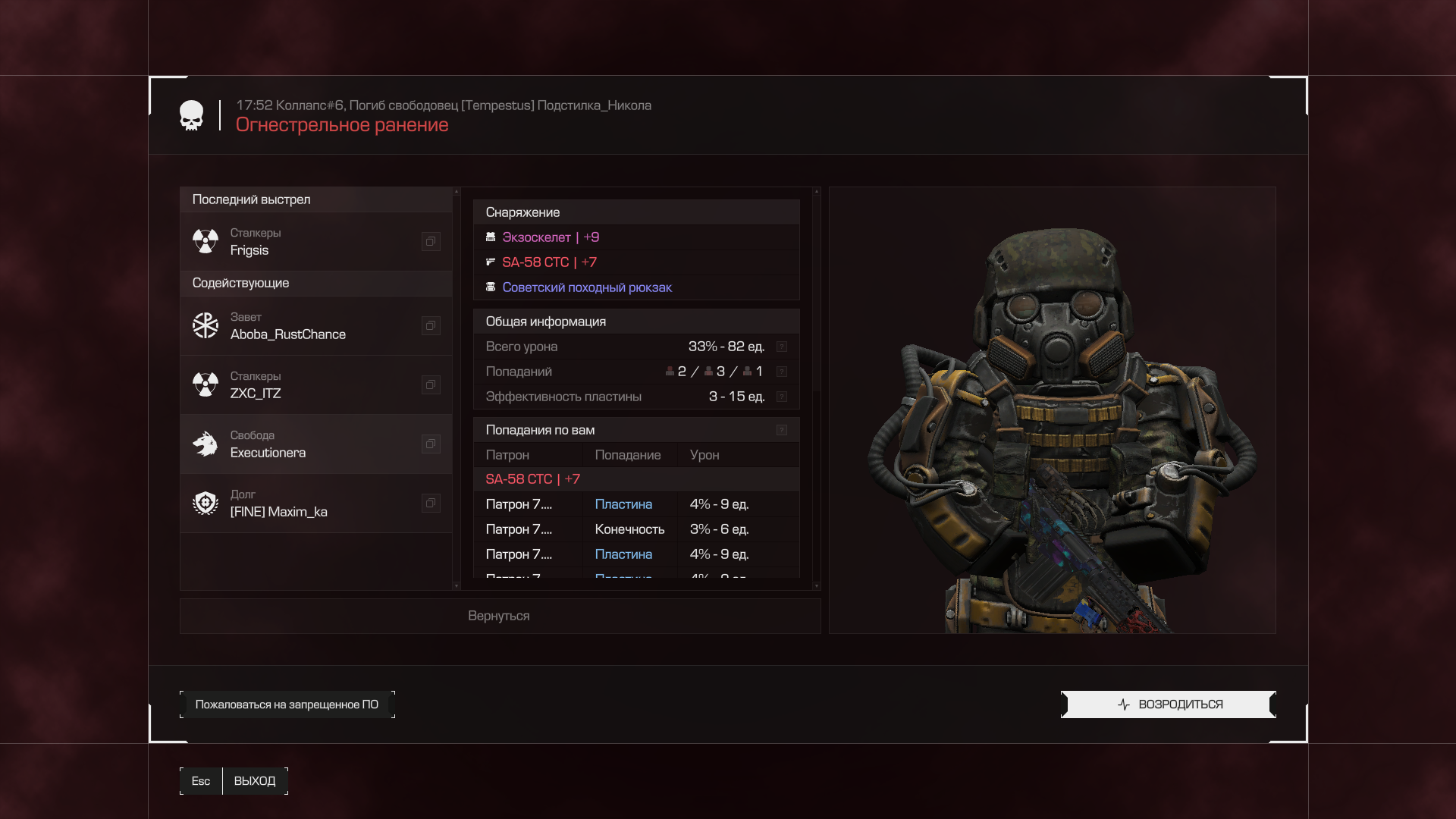The width and height of the screenshot is (1456, 819).
Task: Copy Aboba_RustChance name via copy icon
Action: pos(431,325)
